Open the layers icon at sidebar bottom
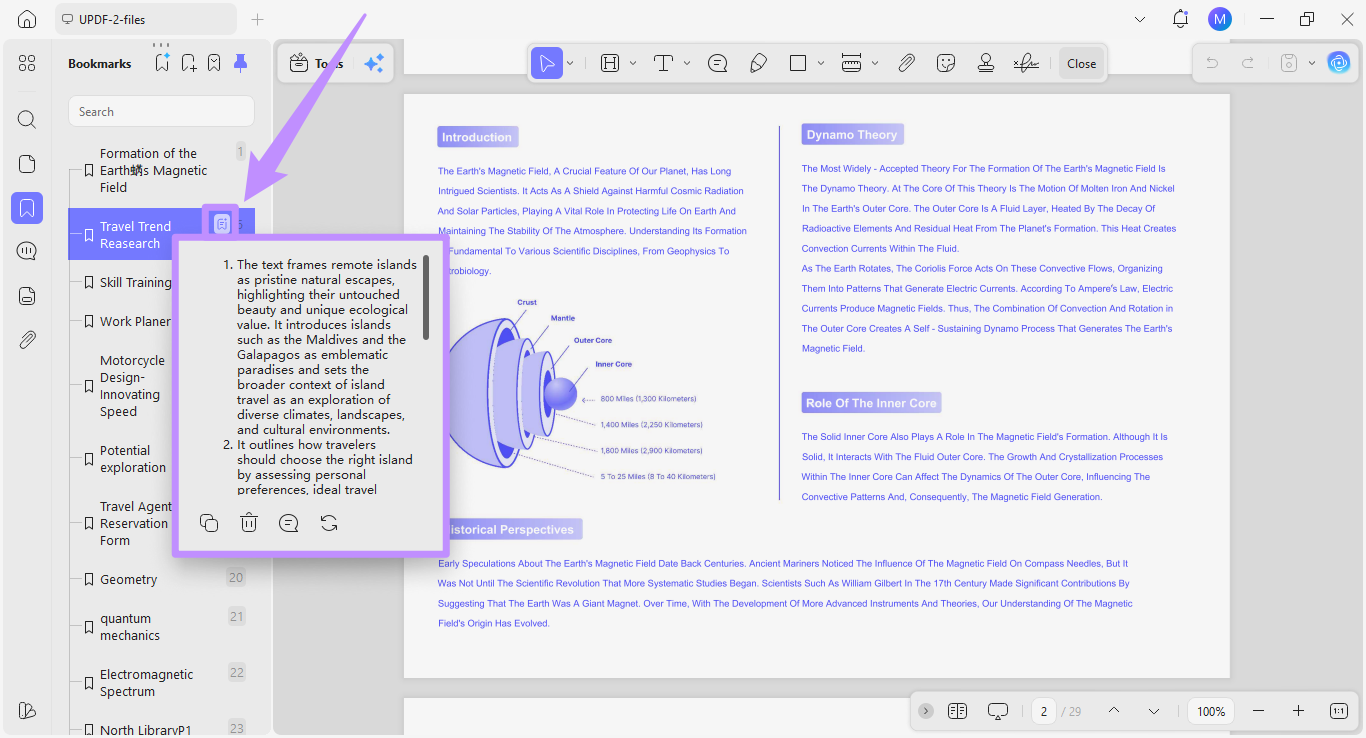The width and height of the screenshot is (1366, 738). pos(27,710)
